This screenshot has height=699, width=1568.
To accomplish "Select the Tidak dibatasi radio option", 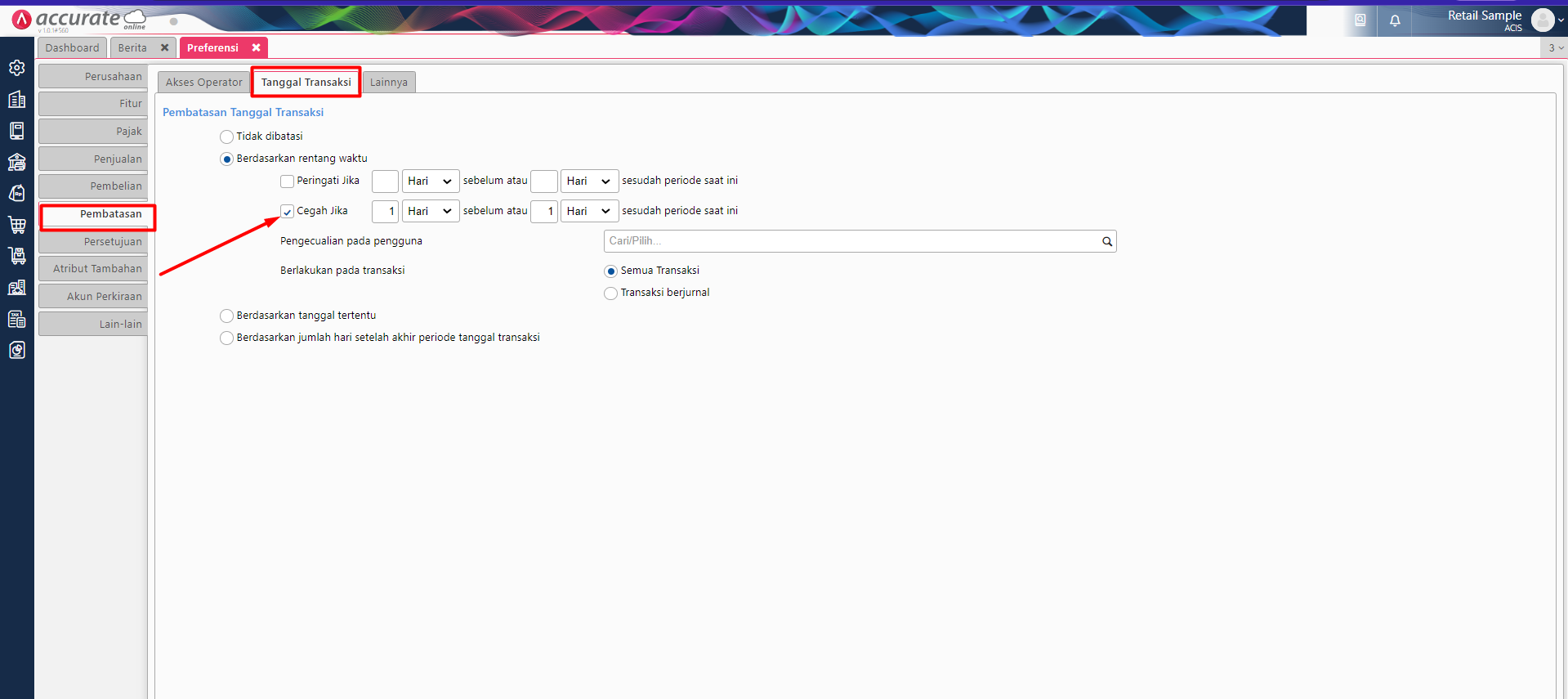I will tap(226, 137).
